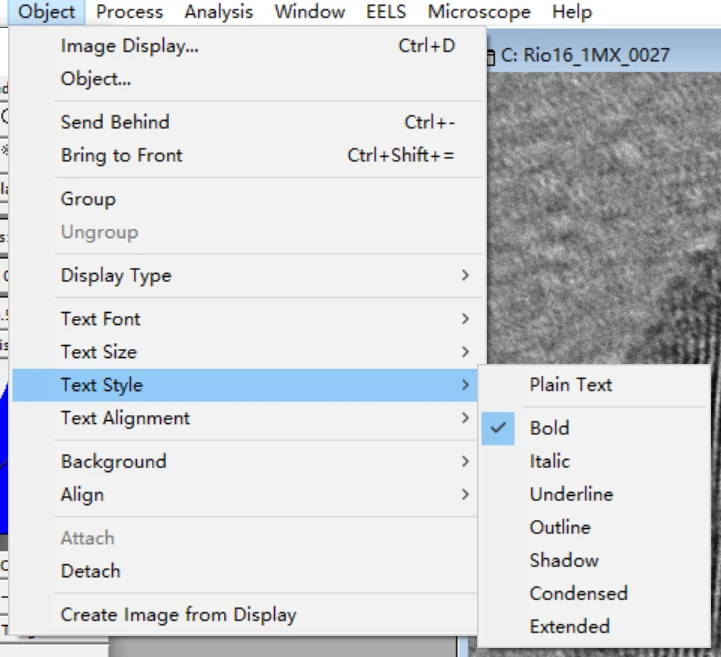
Task: Toggle the checked Bold text style
Action: (549, 428)
